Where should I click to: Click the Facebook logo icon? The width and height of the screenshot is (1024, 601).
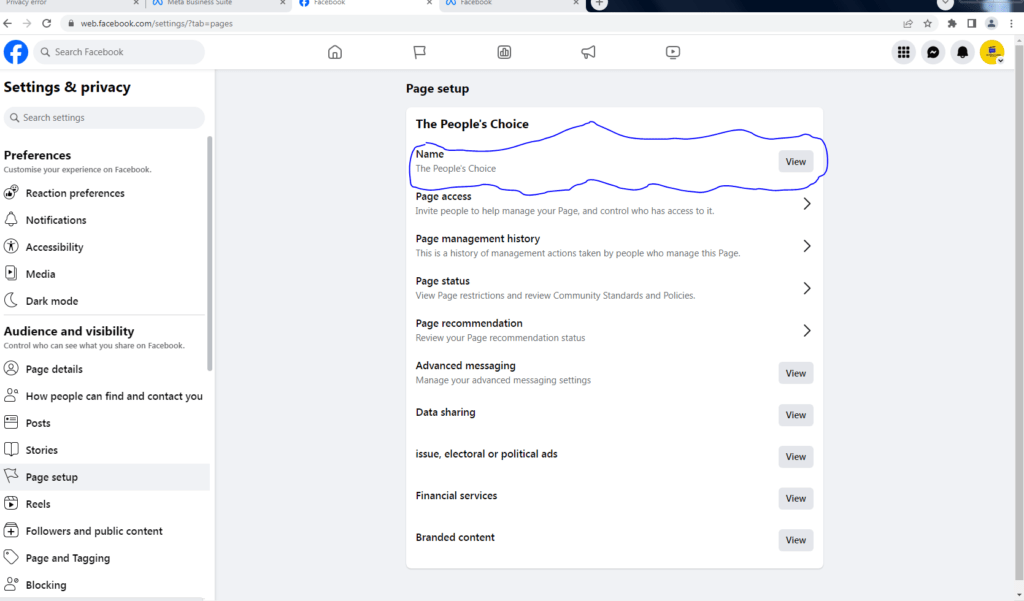click(x=16, y=52)
